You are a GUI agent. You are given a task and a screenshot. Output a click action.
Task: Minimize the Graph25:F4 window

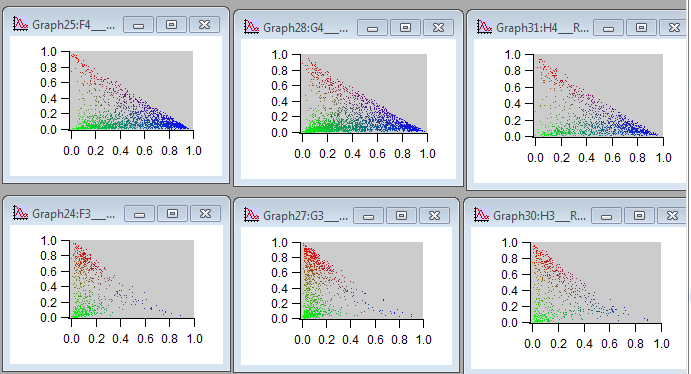click(138, 25)
